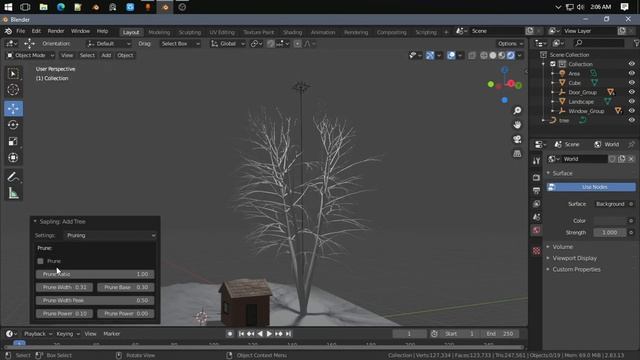
Task: Toggle visibility of Collection in outliner
Action: 631,64
